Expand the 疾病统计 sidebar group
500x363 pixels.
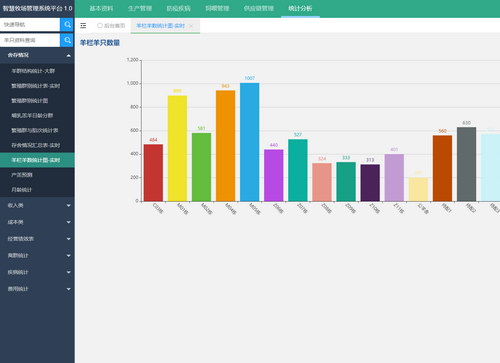point(37,272)
